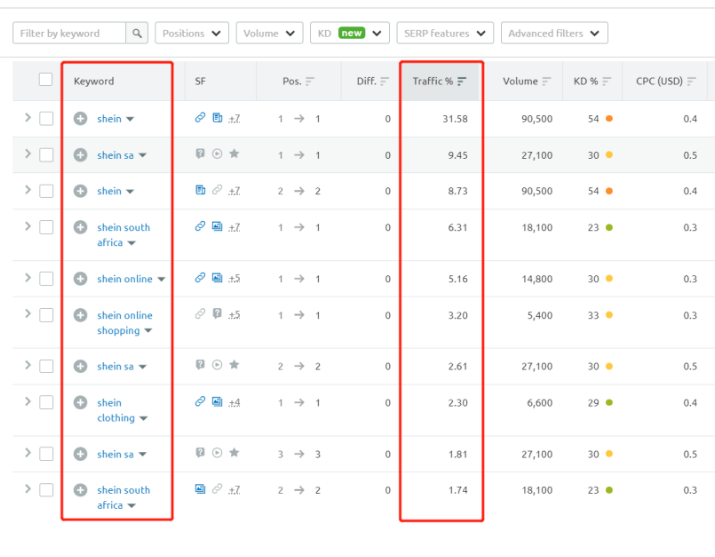The image size is (715, 557).
Task: Click the plus icon for shein clothing
Action: click(x=80, y=402)
